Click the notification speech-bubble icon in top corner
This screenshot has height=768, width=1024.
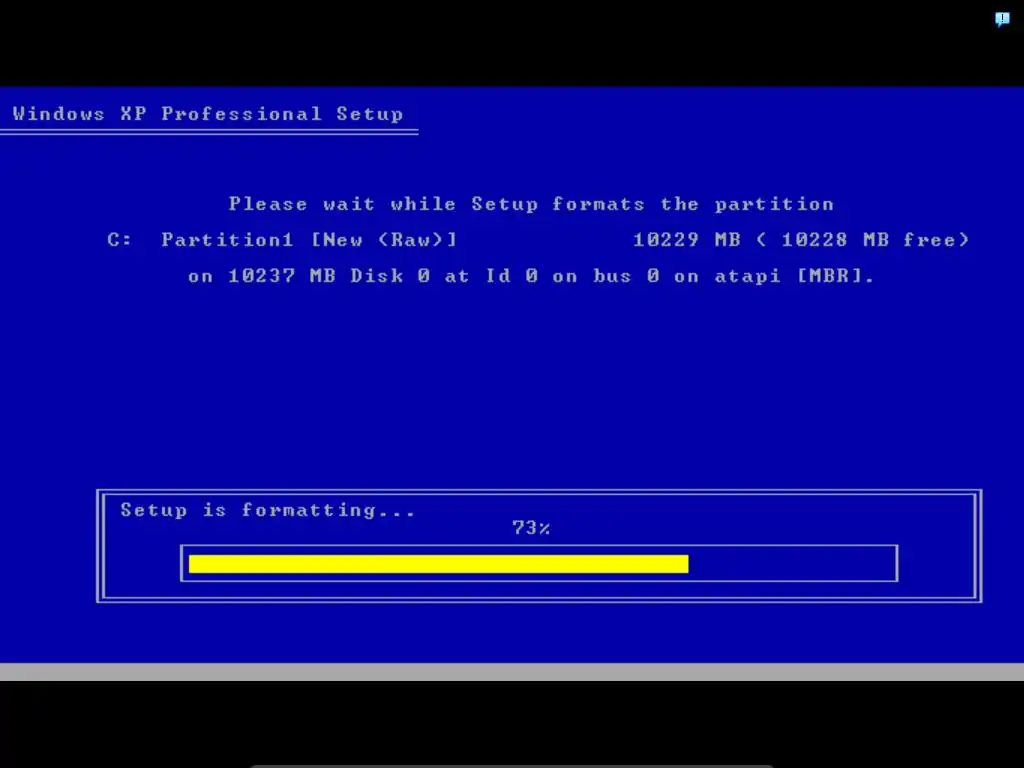[x=1002, y=19]
